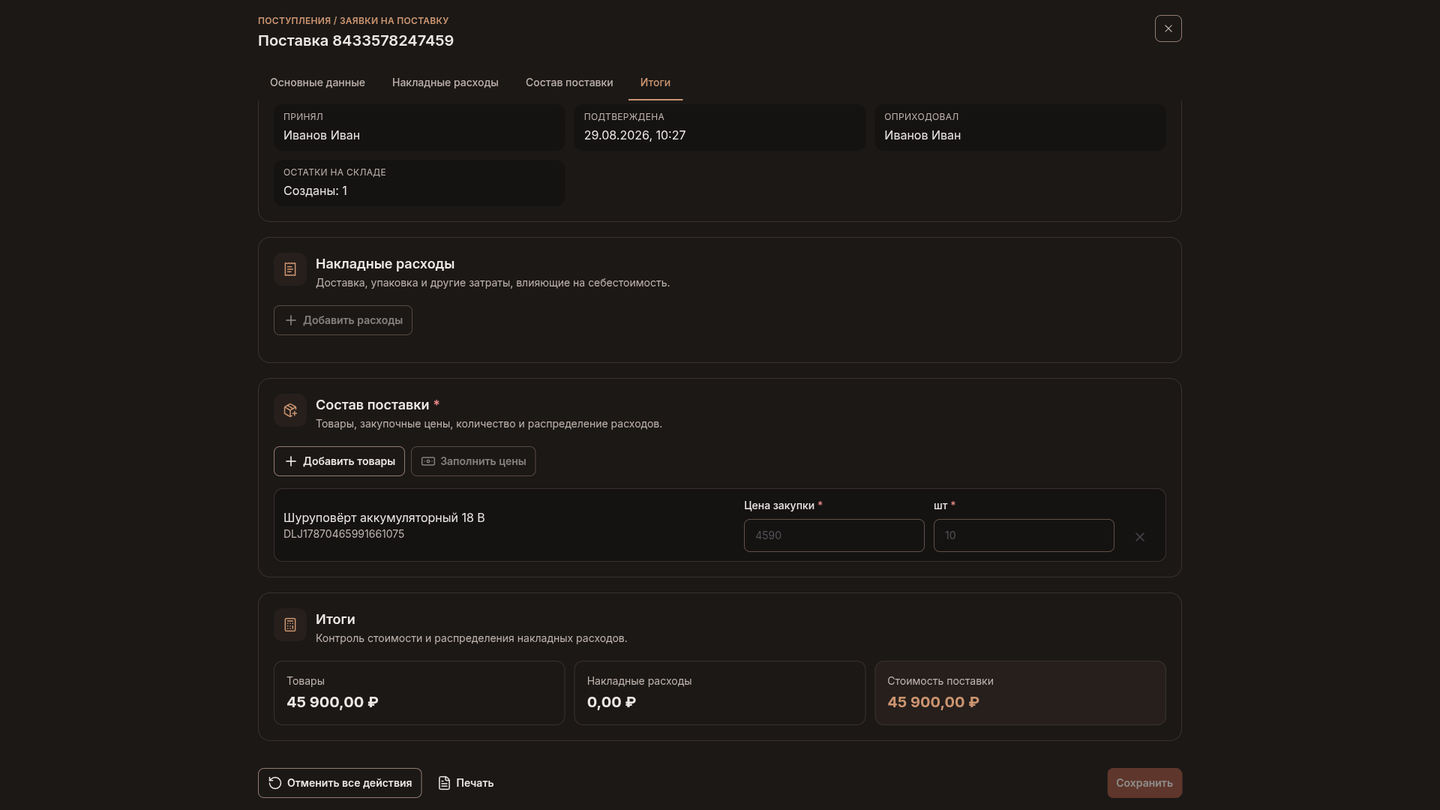Select the Итоги tab
Viewport: 1440px width, 810px height.
(x=655, y=82)
